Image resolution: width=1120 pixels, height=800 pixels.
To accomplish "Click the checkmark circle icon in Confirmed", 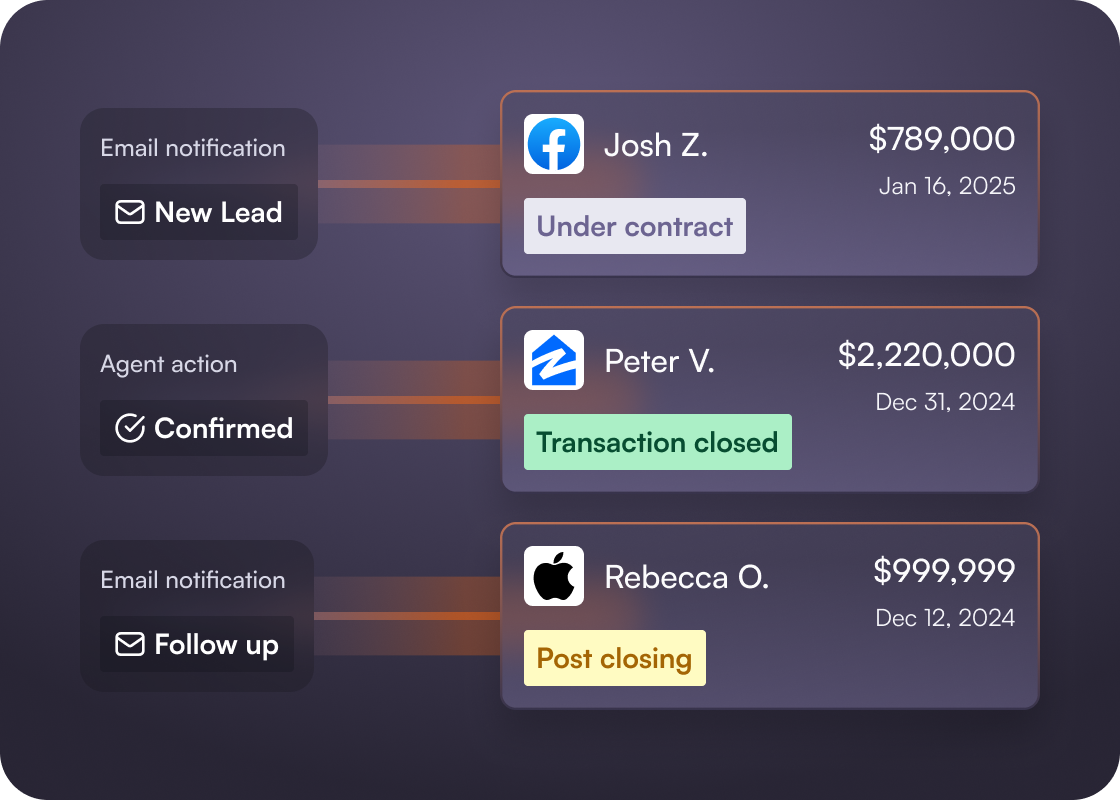I will (x=130, y=428).
